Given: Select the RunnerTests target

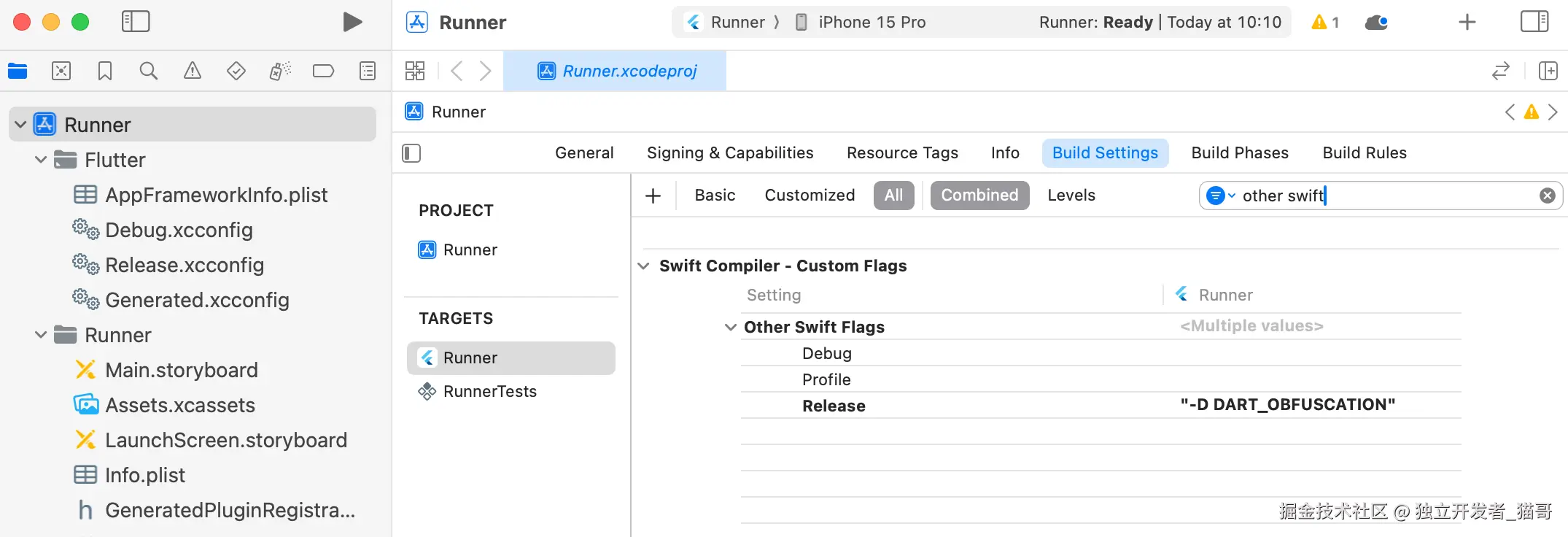Looking at the screenshot, I should click(x=489, y=392).
